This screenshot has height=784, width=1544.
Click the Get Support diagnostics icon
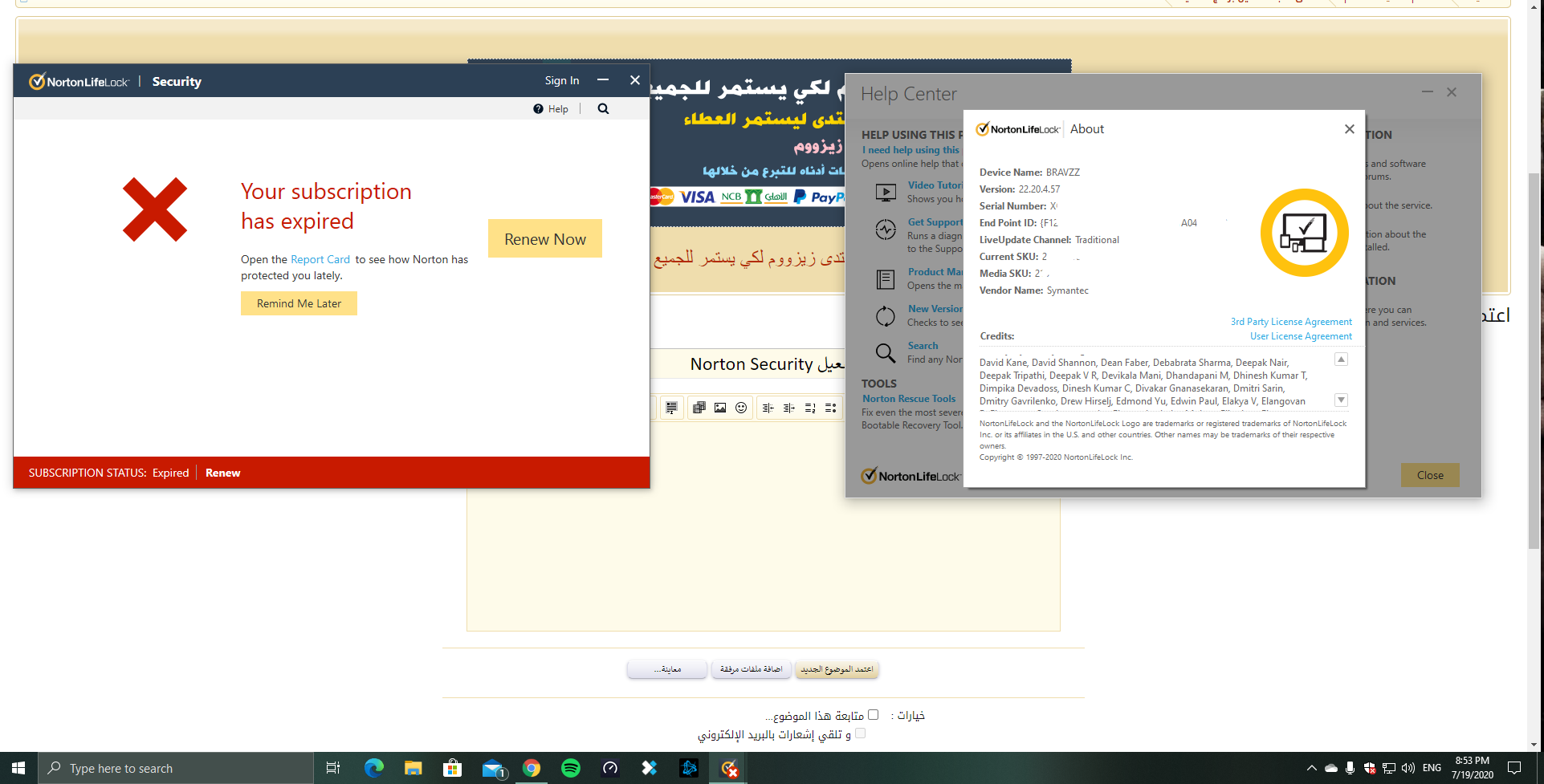pyautogui.click(x=886, y=230)
